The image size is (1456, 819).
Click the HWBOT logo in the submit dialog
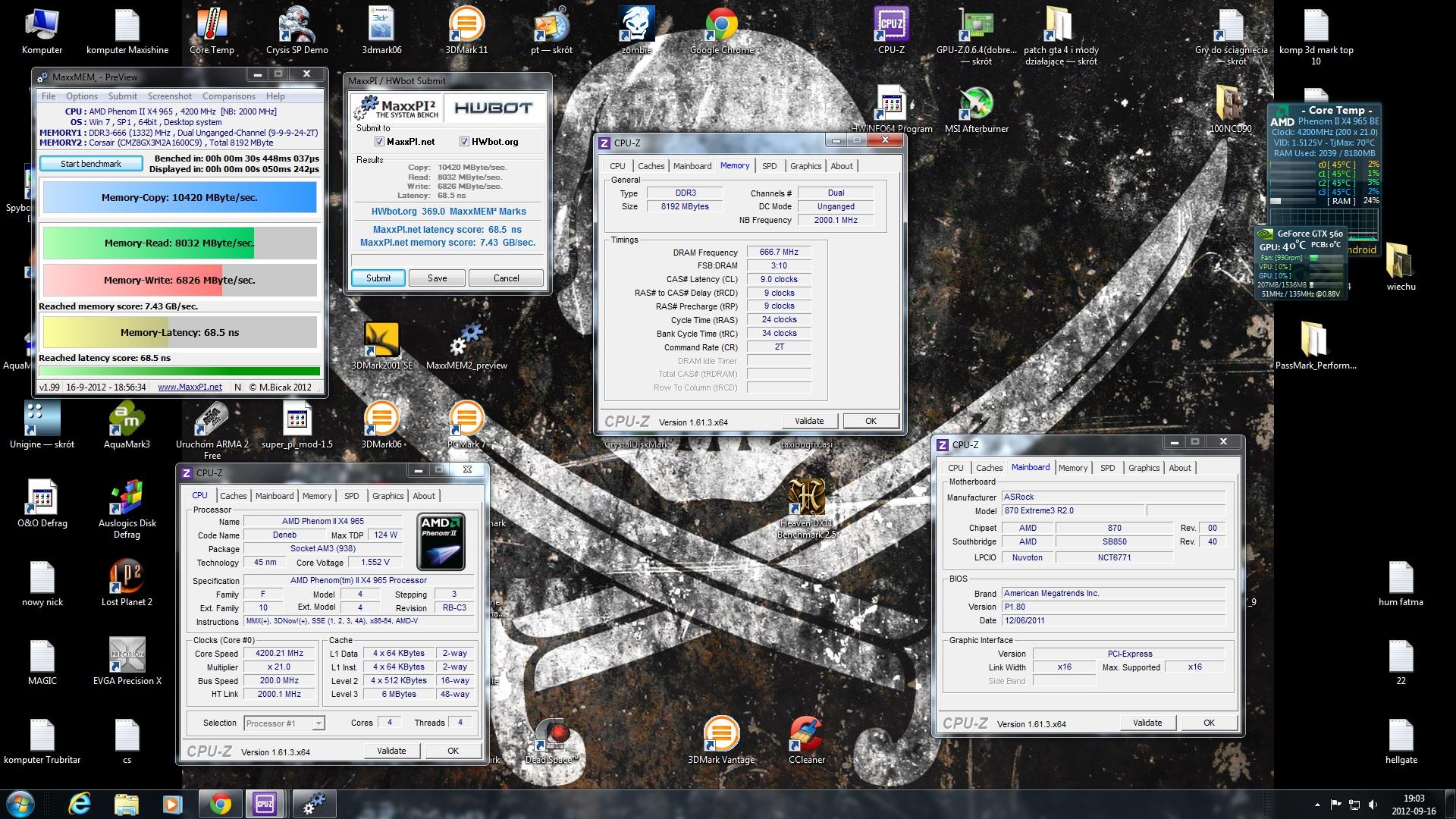tap(494, 108)
